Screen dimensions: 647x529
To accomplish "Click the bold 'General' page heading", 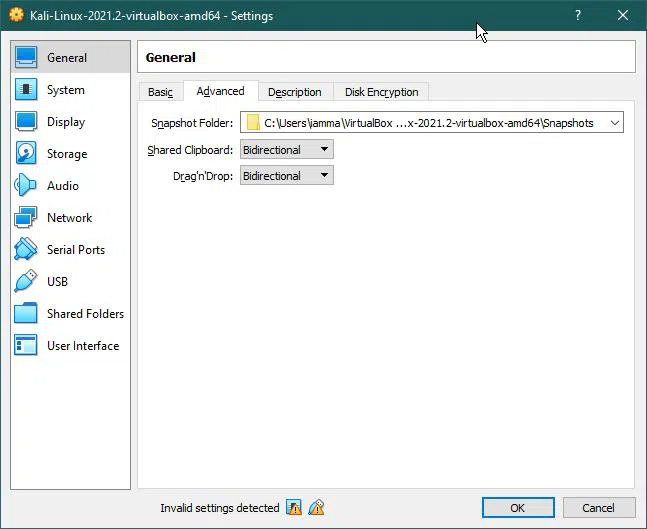I will pyautogui.click(x=170, y=57).
